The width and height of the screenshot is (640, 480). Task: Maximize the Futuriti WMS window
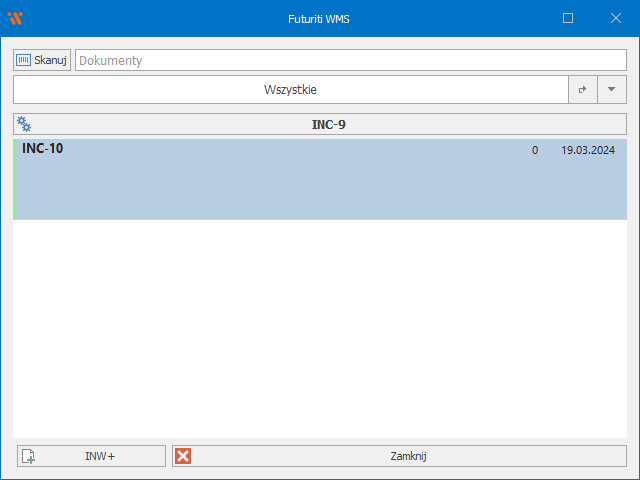(x=568, y=18)
